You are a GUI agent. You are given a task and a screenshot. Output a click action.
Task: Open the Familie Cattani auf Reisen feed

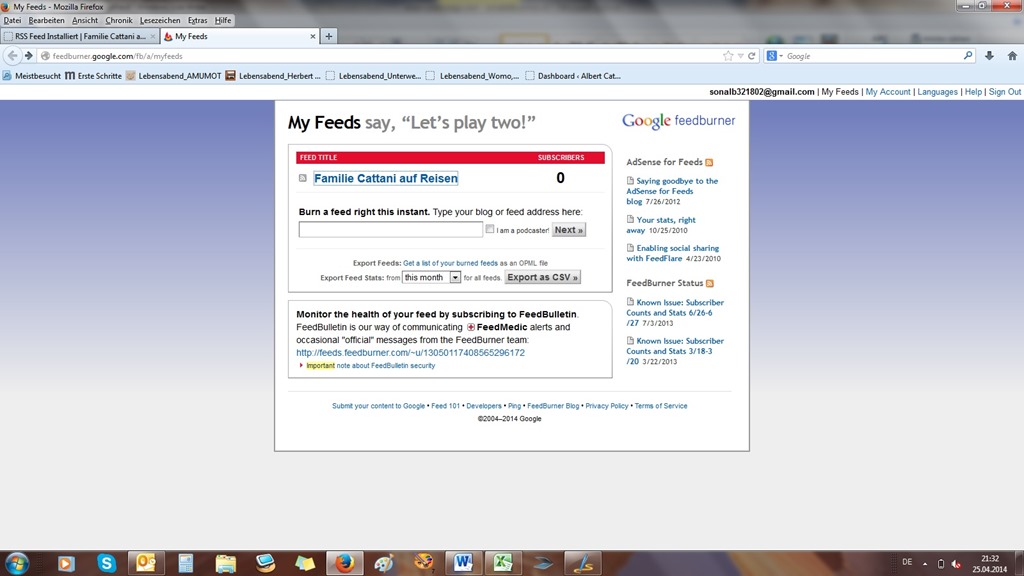(385, 179)
